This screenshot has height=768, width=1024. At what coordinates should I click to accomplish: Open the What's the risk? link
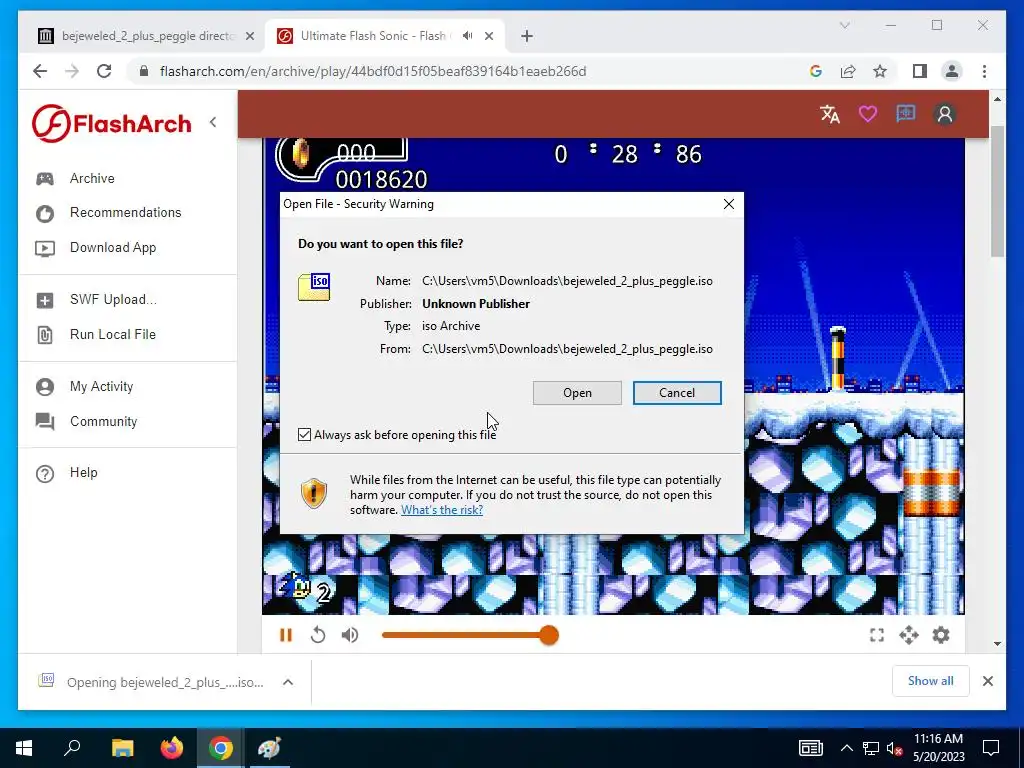pos(442,510)
